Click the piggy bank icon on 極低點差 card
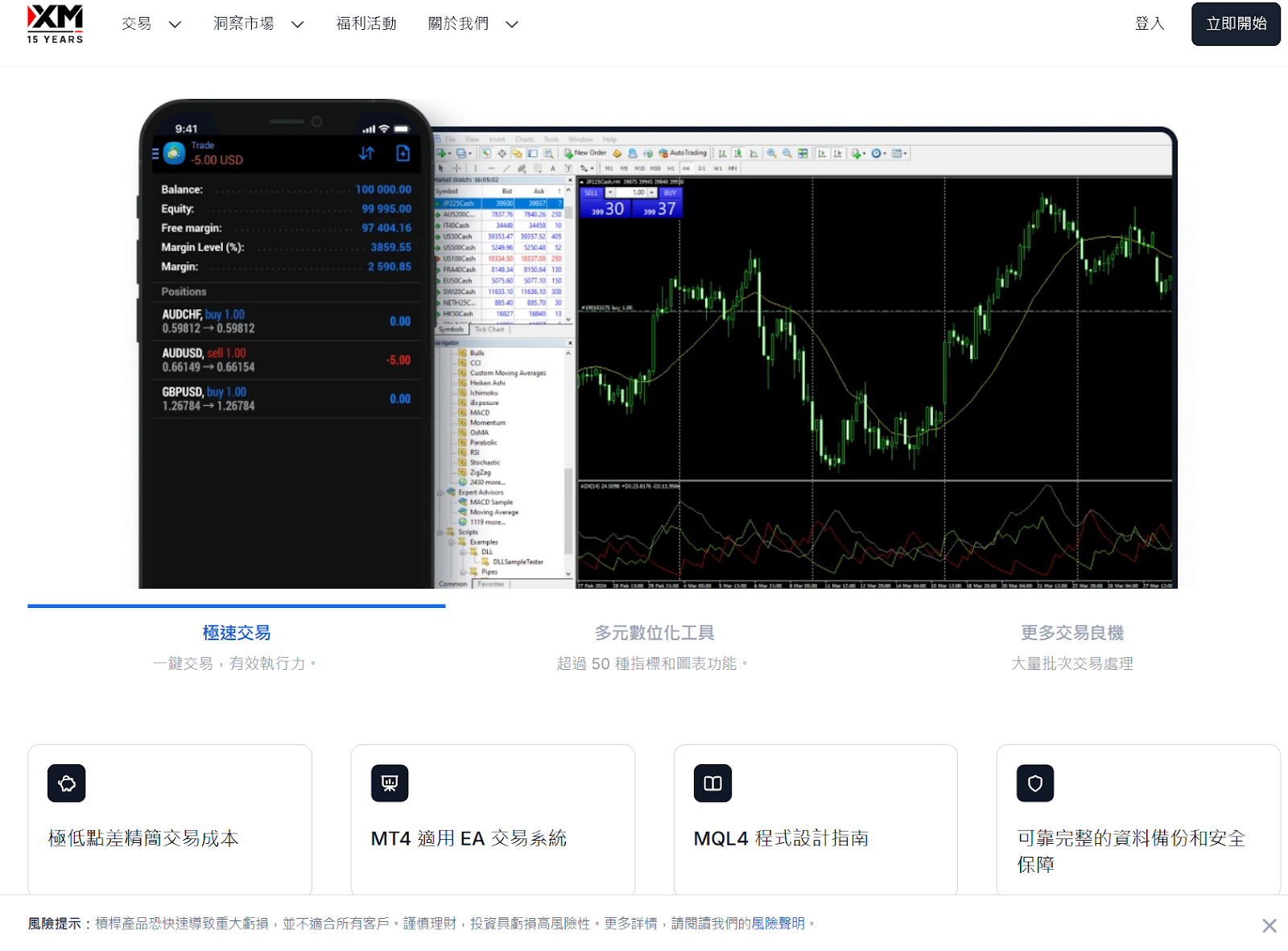Image resolution: width=1288 pixels, height=951 pixels. [x=67, y=784]
